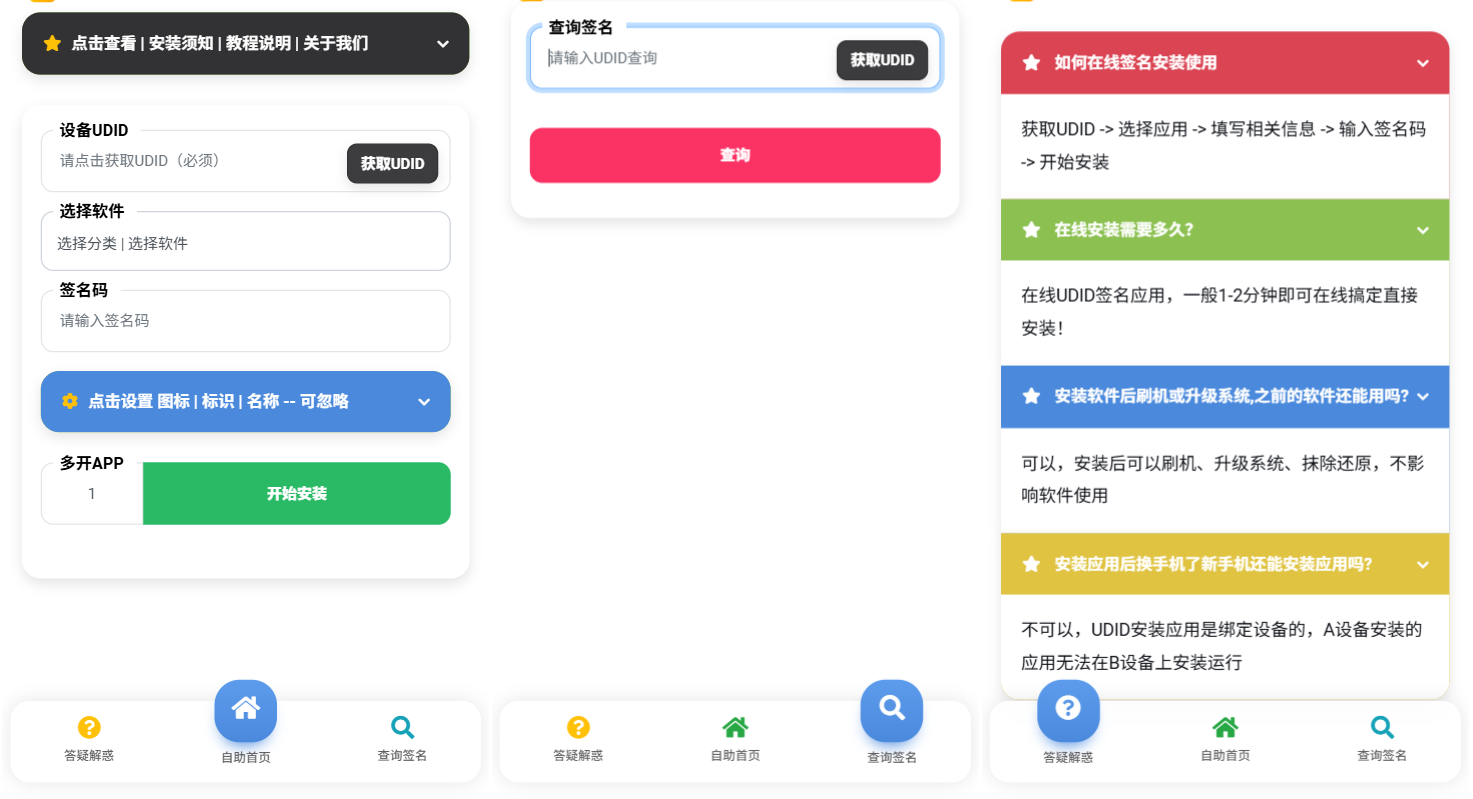Switch to the 查询签名 navigation tab
The width and height of the screenshot is (1473, 799).
402,740
